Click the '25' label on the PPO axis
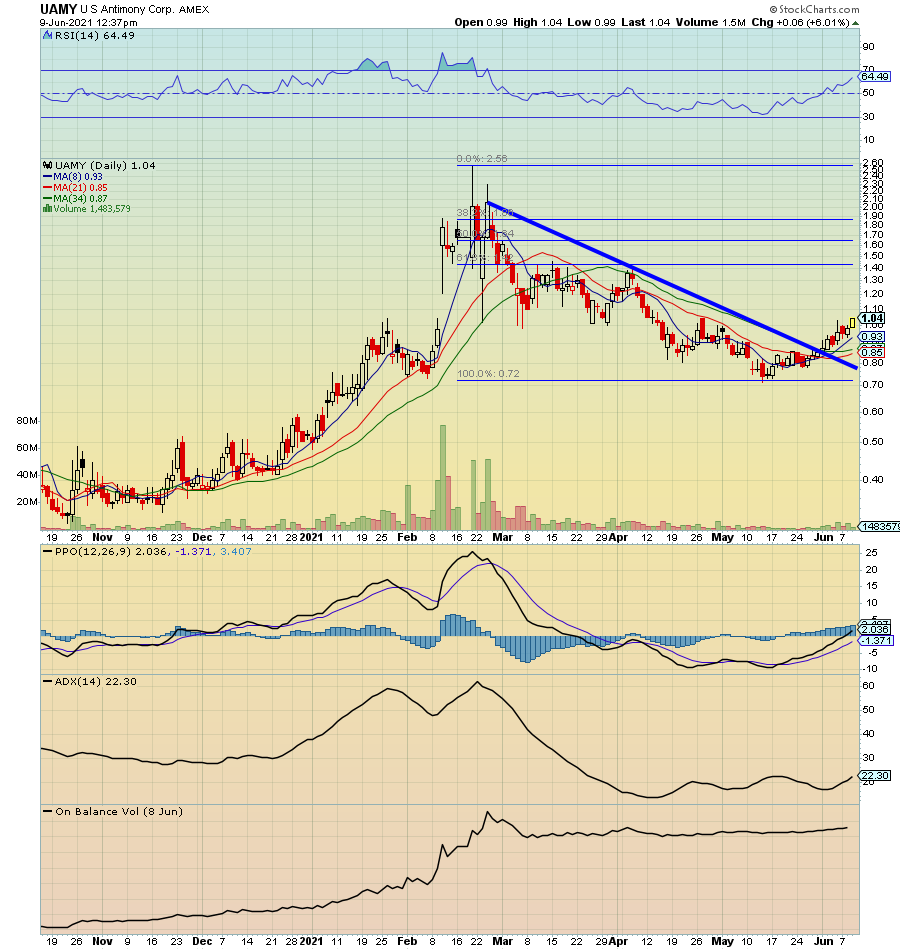 [x=872, y=553]
